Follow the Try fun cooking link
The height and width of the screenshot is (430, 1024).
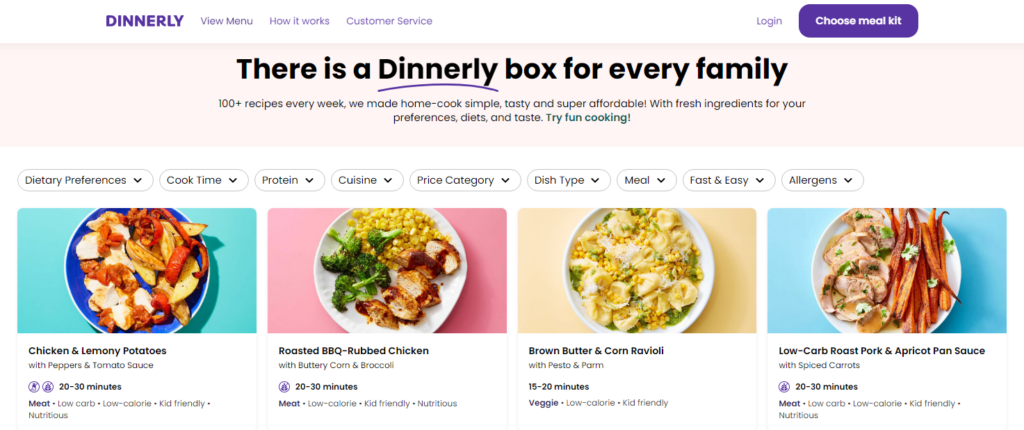coord(588,117)
